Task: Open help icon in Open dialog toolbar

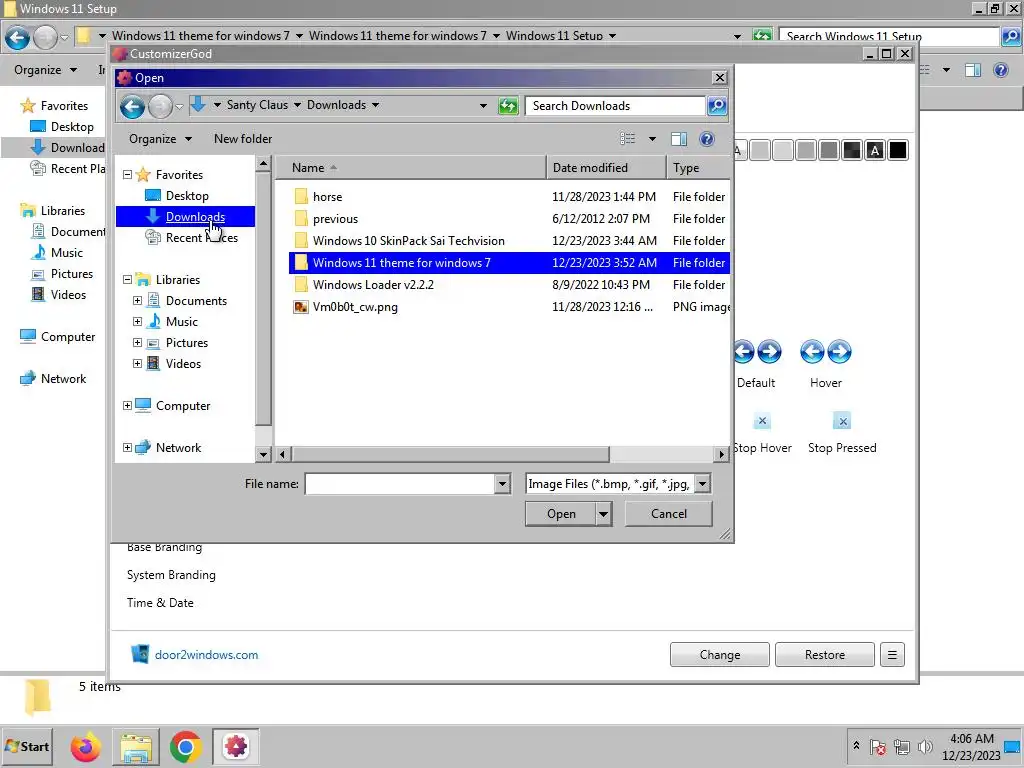Action: point(707,138)
